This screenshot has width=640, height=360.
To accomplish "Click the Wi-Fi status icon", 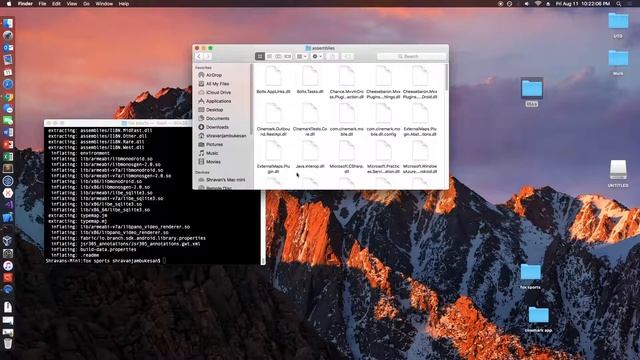I will coord(538,4).
